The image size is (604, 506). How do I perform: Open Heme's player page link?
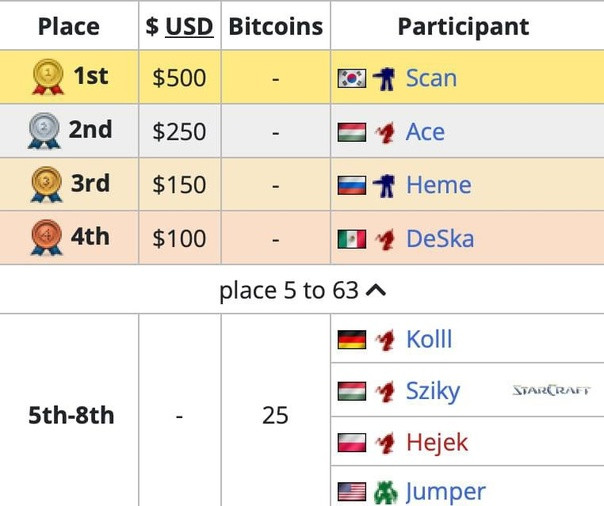tap(439, 185)
